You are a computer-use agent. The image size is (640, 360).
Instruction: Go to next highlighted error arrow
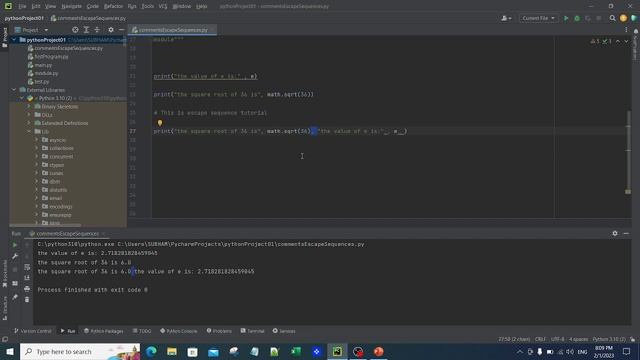point(626,41)
